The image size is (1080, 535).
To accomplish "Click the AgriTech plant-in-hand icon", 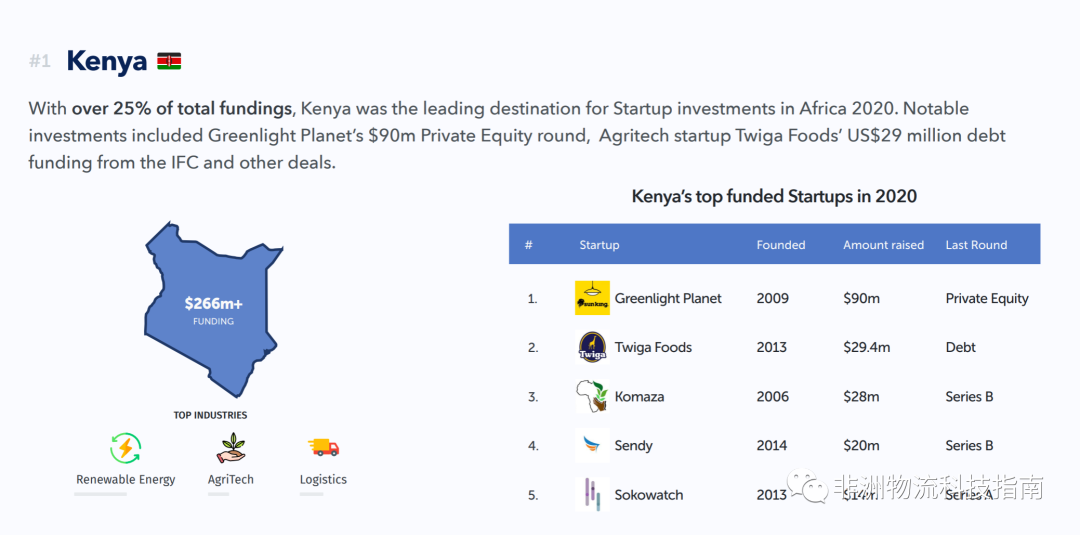I will (231, 448).
